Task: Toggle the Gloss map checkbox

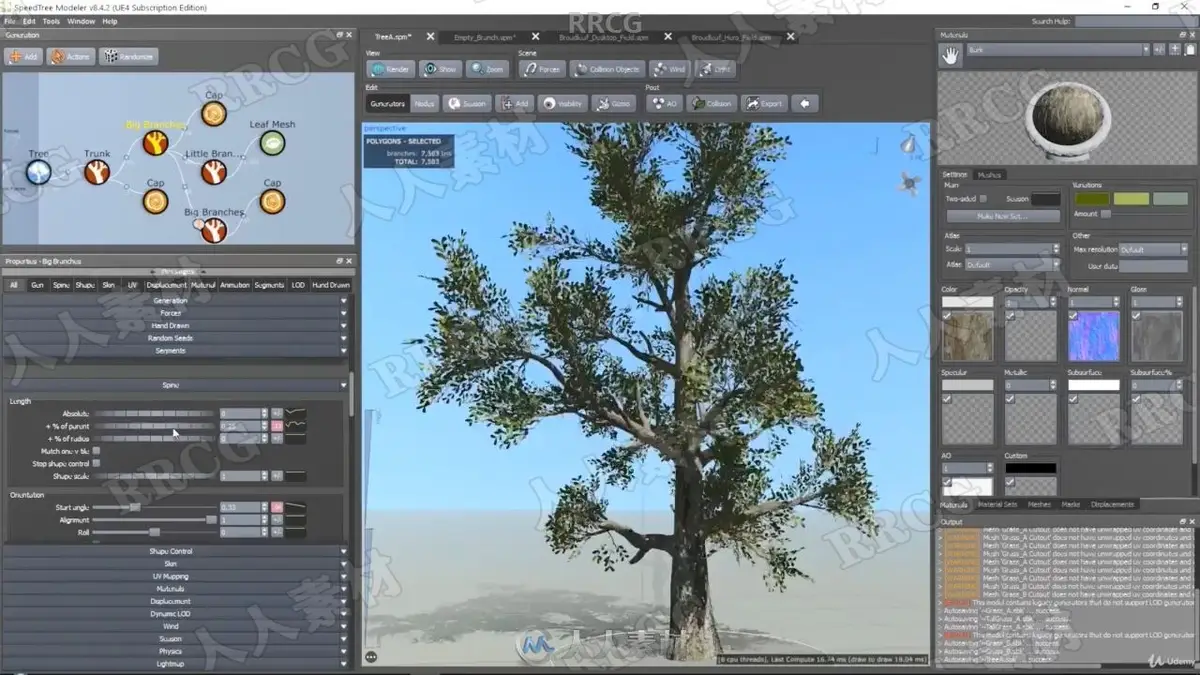Action: 1136,316
